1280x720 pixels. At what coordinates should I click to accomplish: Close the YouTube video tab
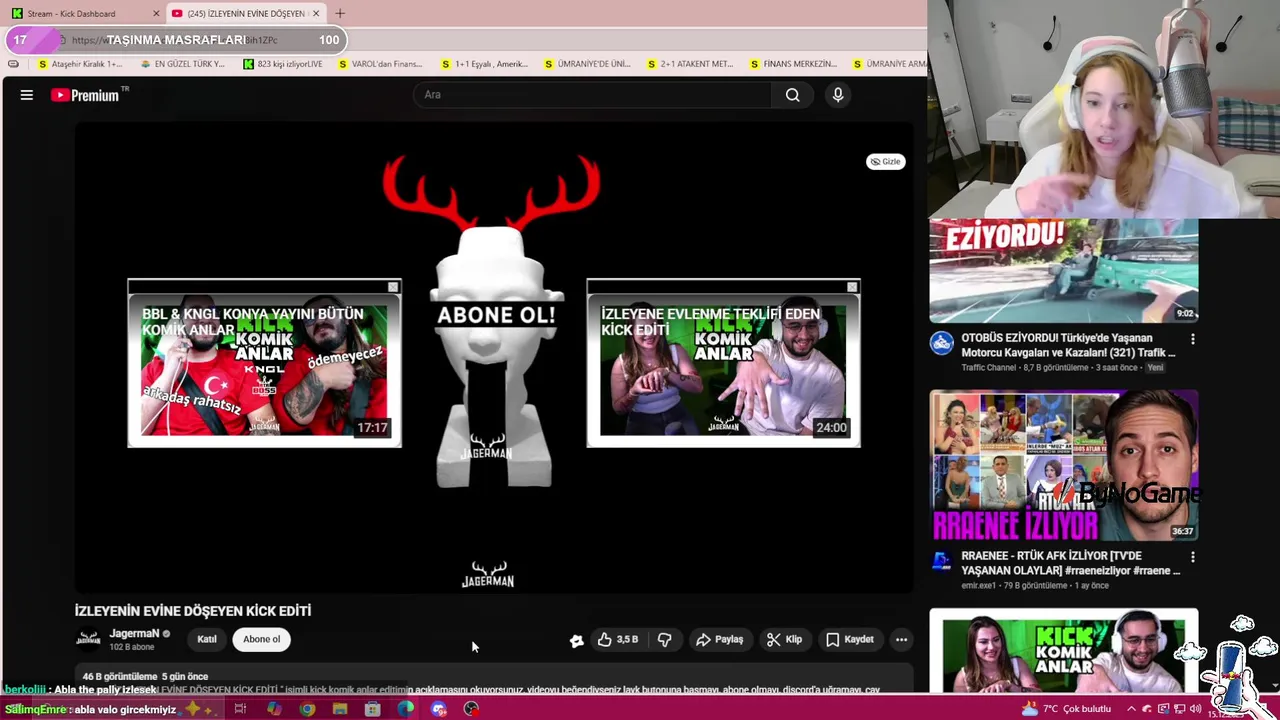tap(316, 13)
